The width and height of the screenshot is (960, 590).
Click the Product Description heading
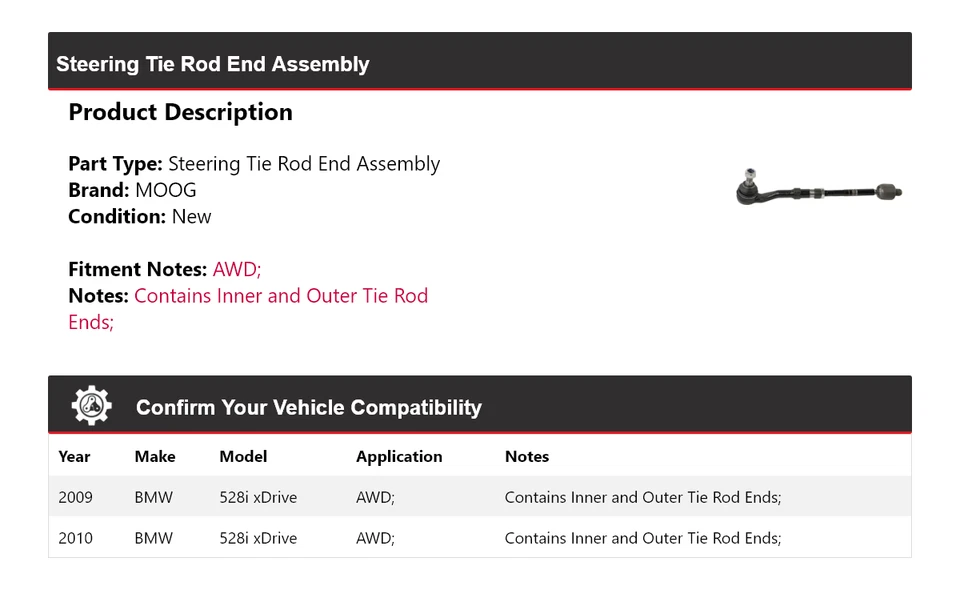click(x=180, y=112)
